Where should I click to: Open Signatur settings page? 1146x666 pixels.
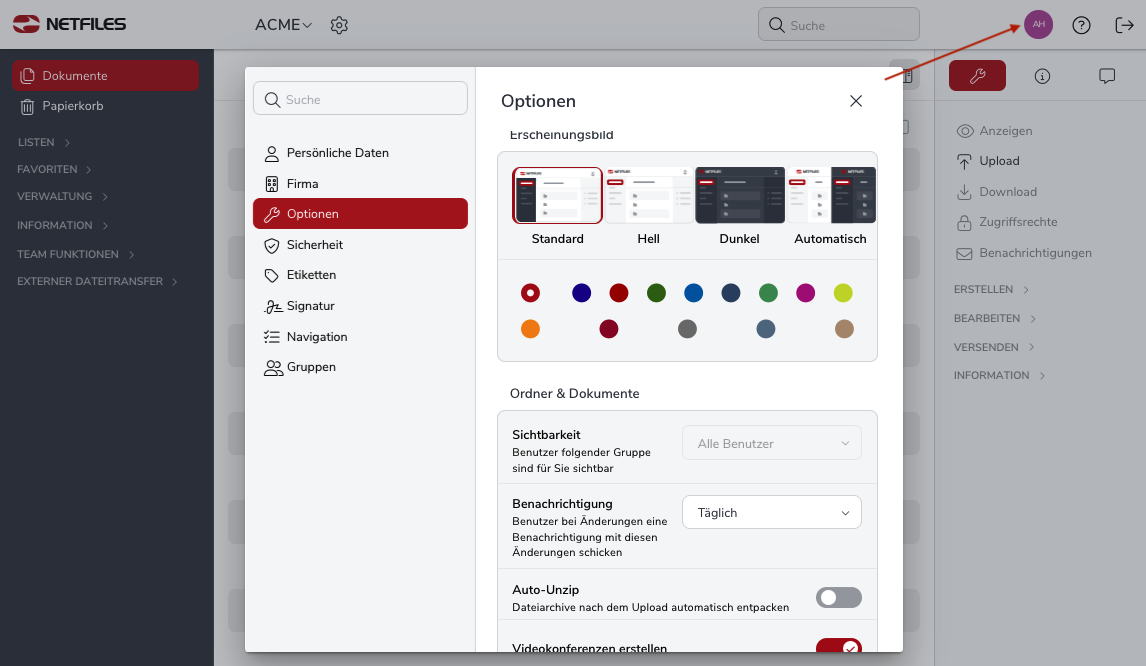tap(360, 306)
